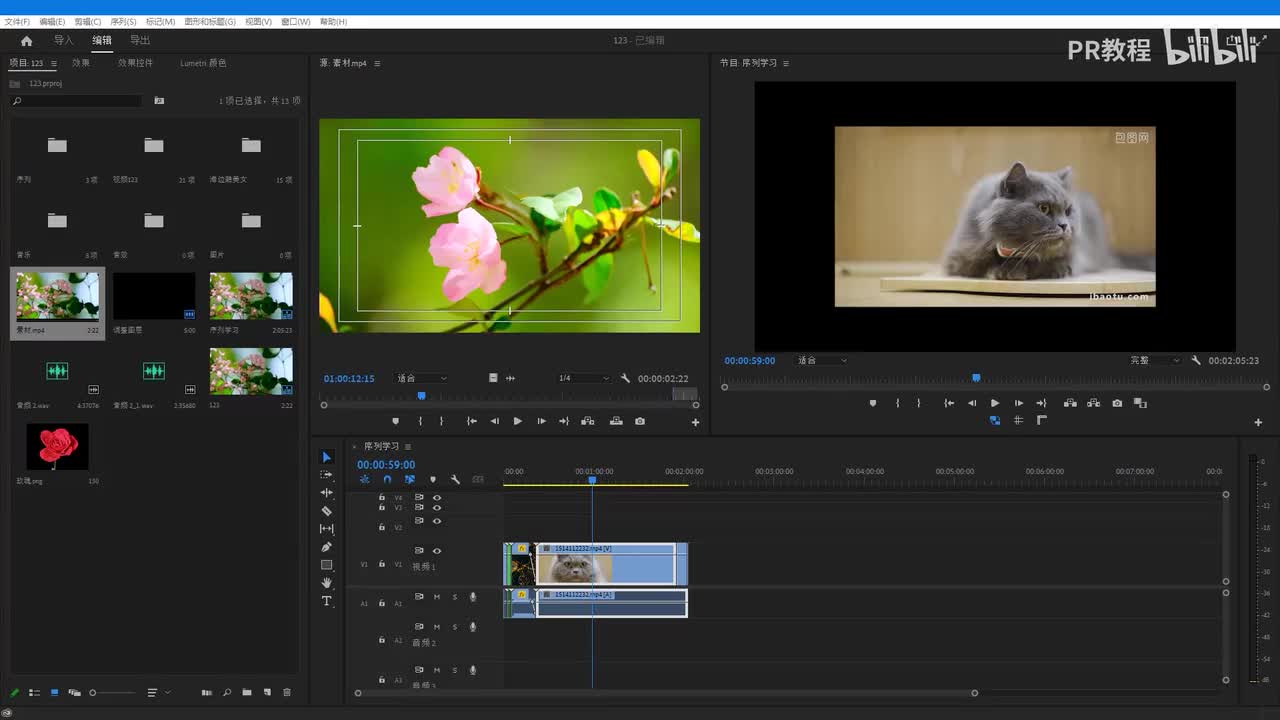Click the trash icon in Project panel
This screenshot has height=720, width=1280.
tap(287, 692)
